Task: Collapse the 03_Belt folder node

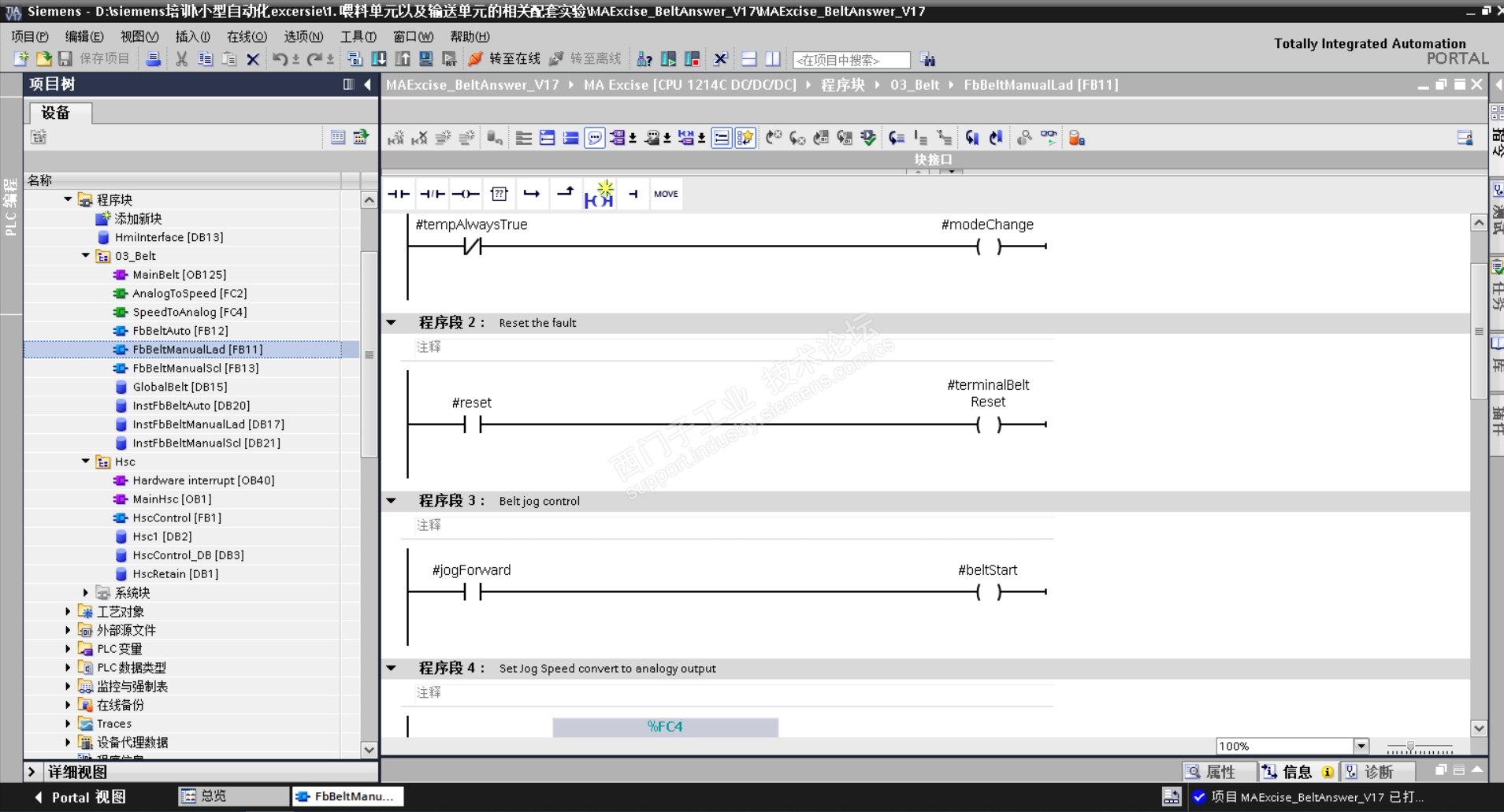Action: click(86, 256)
